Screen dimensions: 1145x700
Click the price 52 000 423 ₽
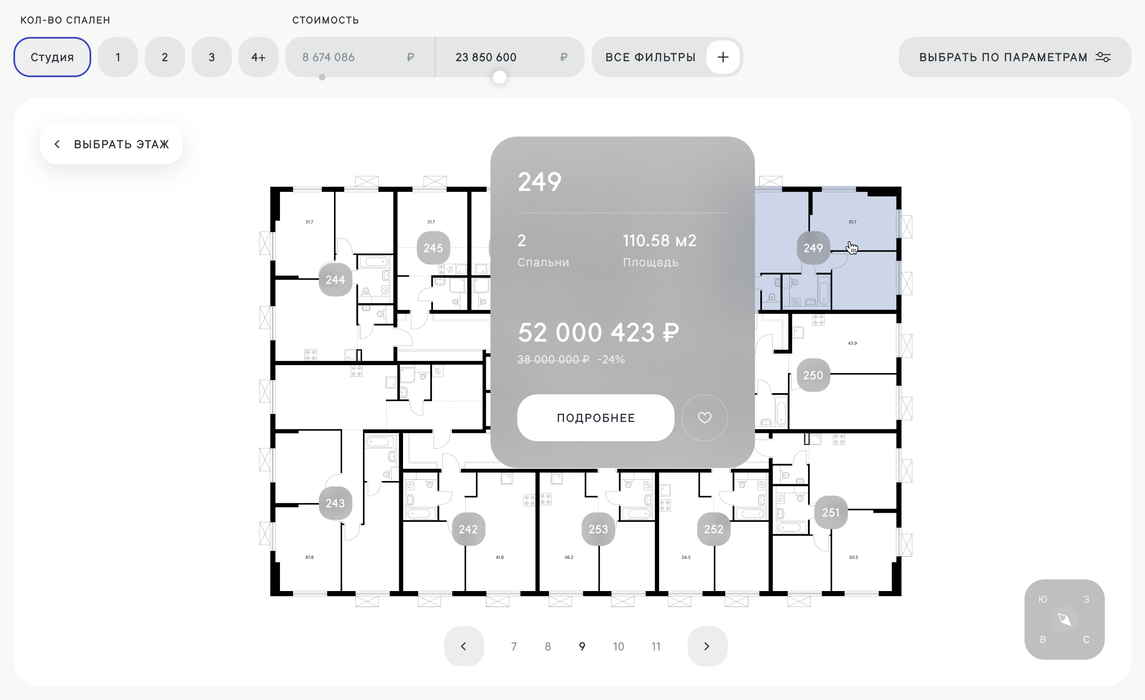point(598,333)
